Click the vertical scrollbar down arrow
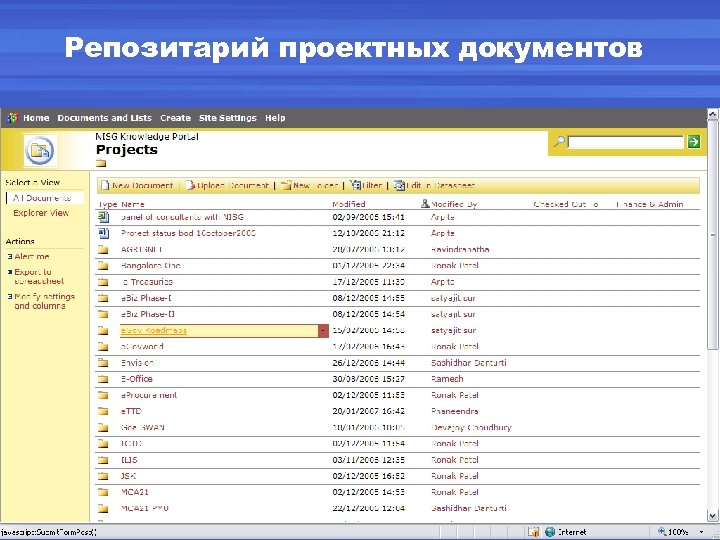 713,516
